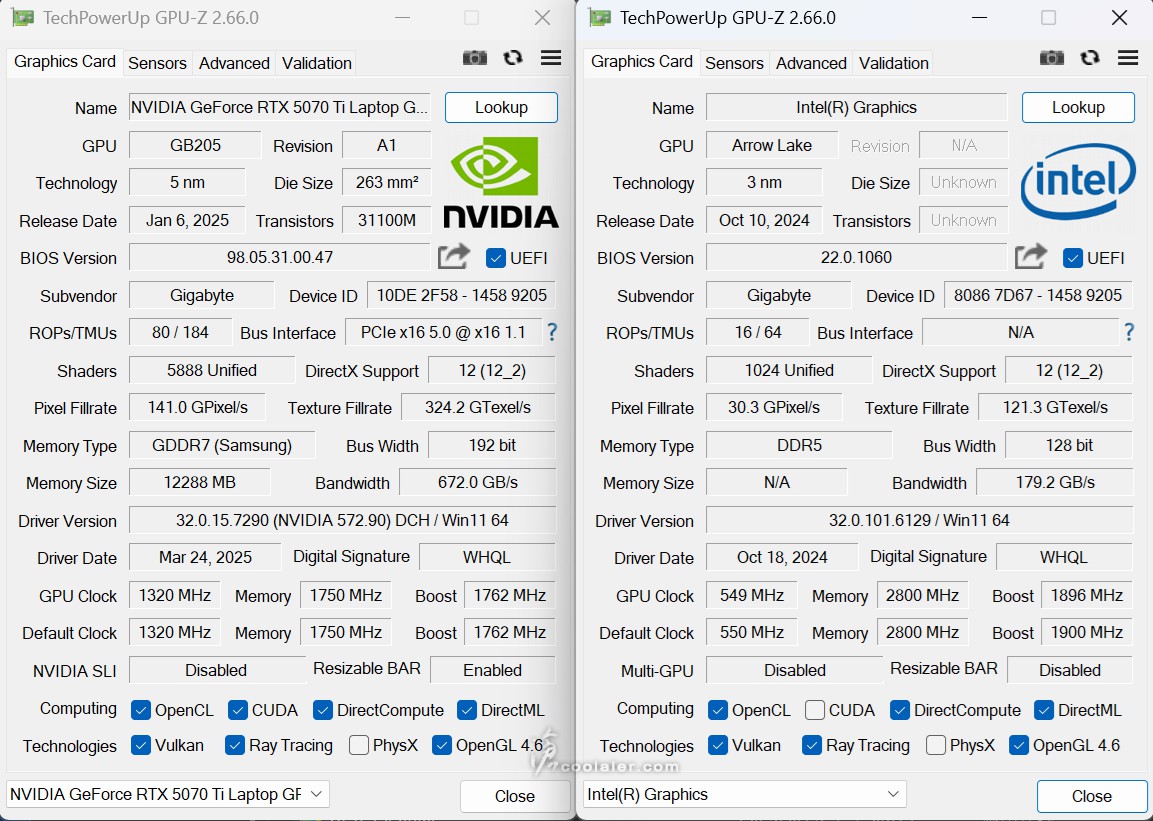This screenshot has height=821, width=1153.
Task: Toggle DirectCompute checkbox in NVIDIA window
Action: pos(323,710)
